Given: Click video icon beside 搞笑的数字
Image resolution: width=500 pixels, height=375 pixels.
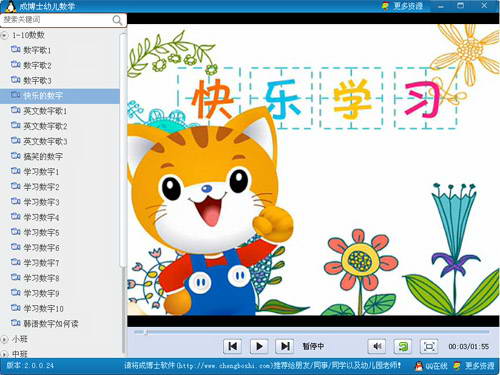Looking at the screenshot, I should (16, 156).
